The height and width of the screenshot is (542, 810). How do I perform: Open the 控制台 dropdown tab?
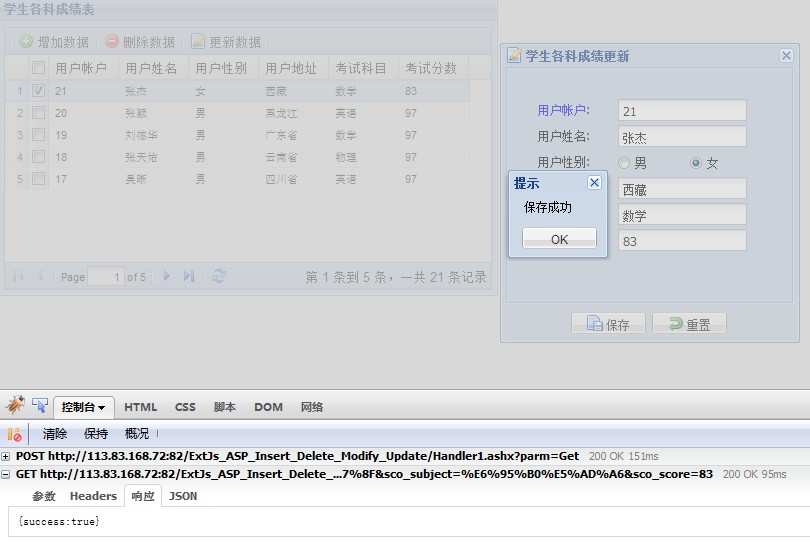84,407
